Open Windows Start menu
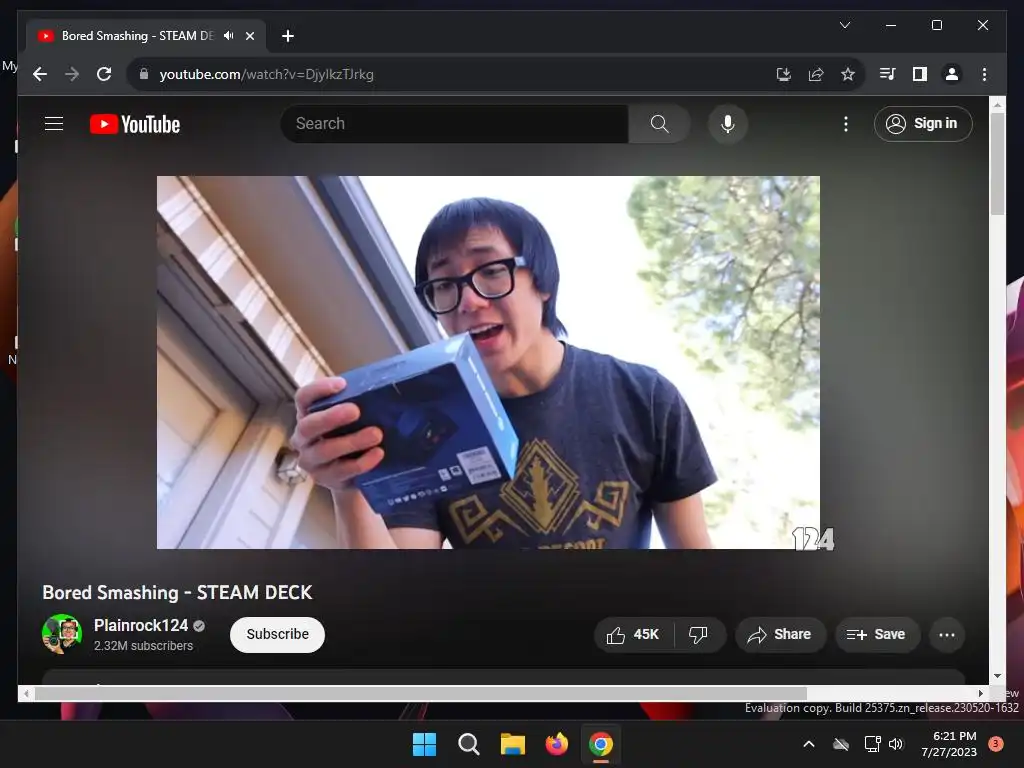Viewport: 1024px width, 768px height. (x=424, y=744)
